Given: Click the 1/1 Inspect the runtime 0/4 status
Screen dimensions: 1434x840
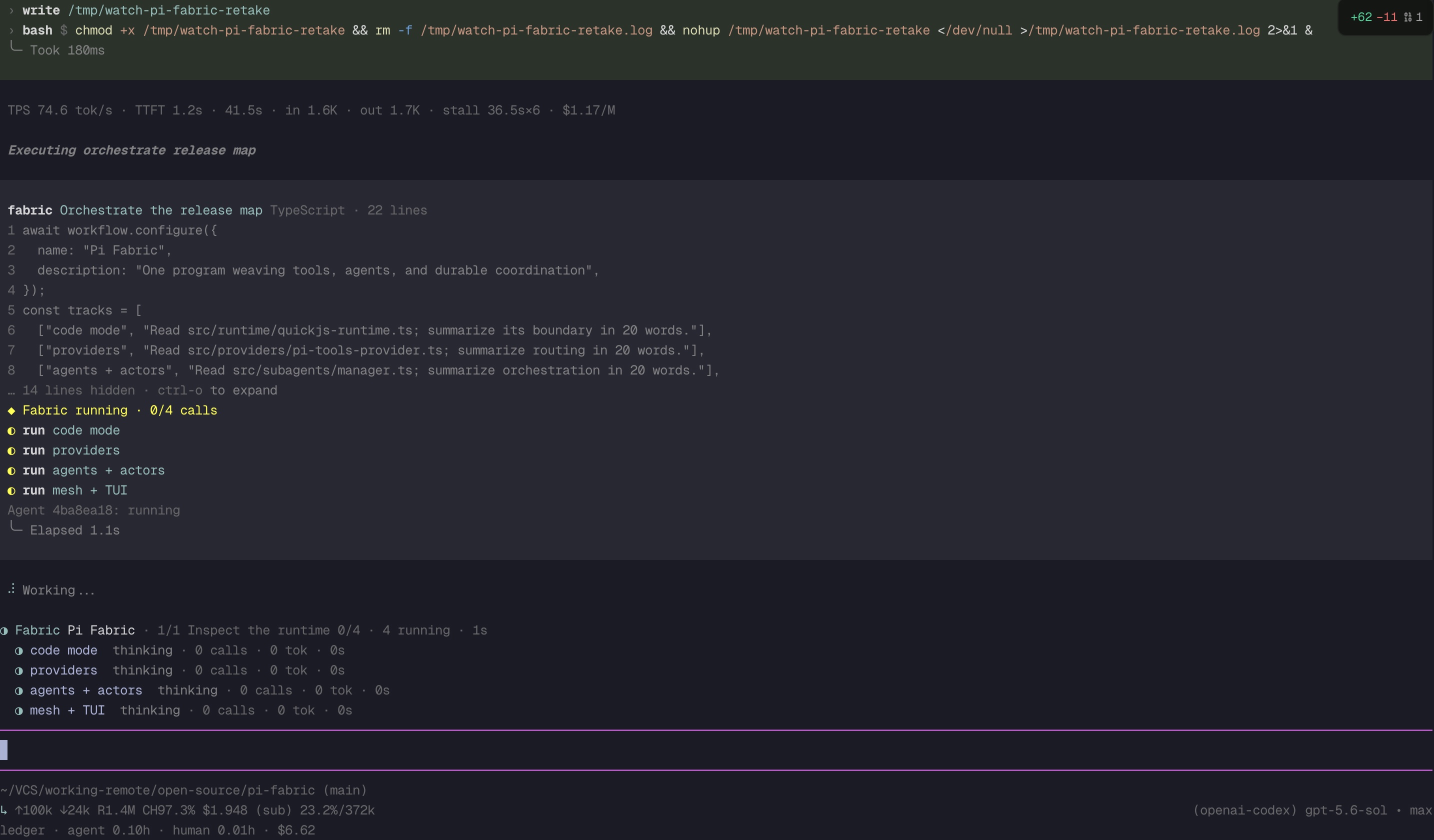Looking at the screenshot, I should pyautogui.click(x=258, y=630).
